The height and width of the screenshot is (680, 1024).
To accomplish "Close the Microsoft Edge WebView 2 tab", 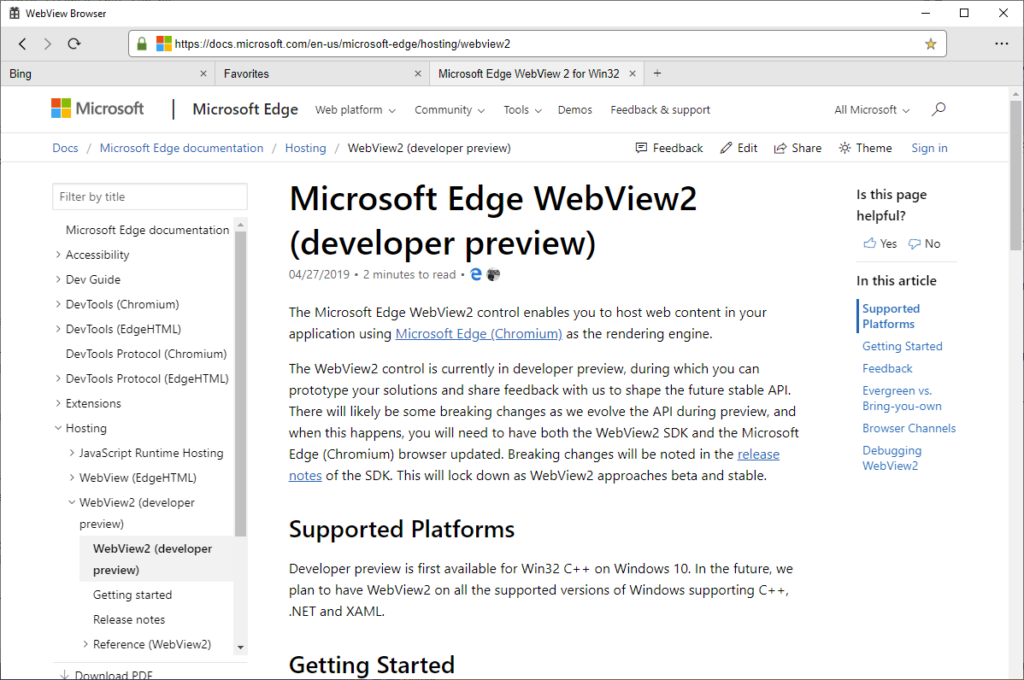I will coord(632,74).
